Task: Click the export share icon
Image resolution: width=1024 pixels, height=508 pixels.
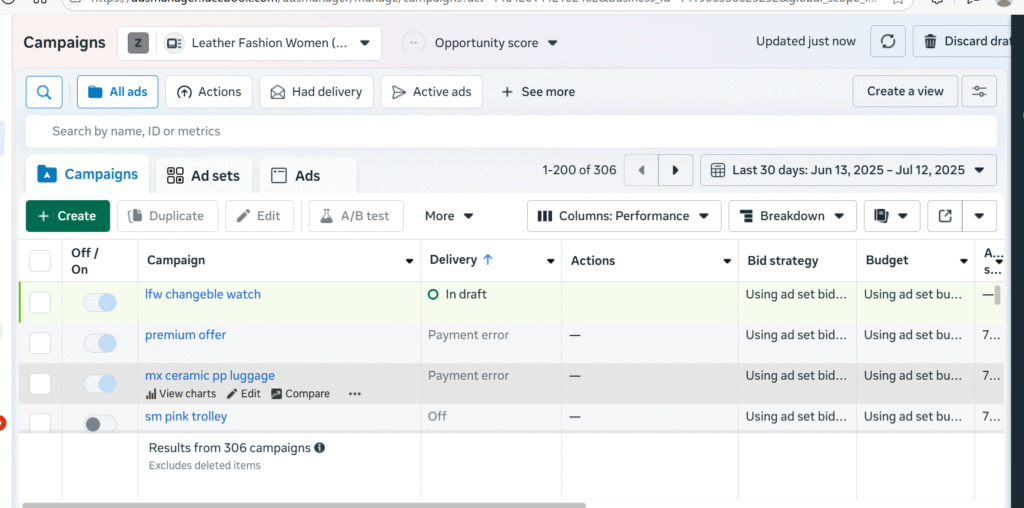Action: [x=944, y=216]
